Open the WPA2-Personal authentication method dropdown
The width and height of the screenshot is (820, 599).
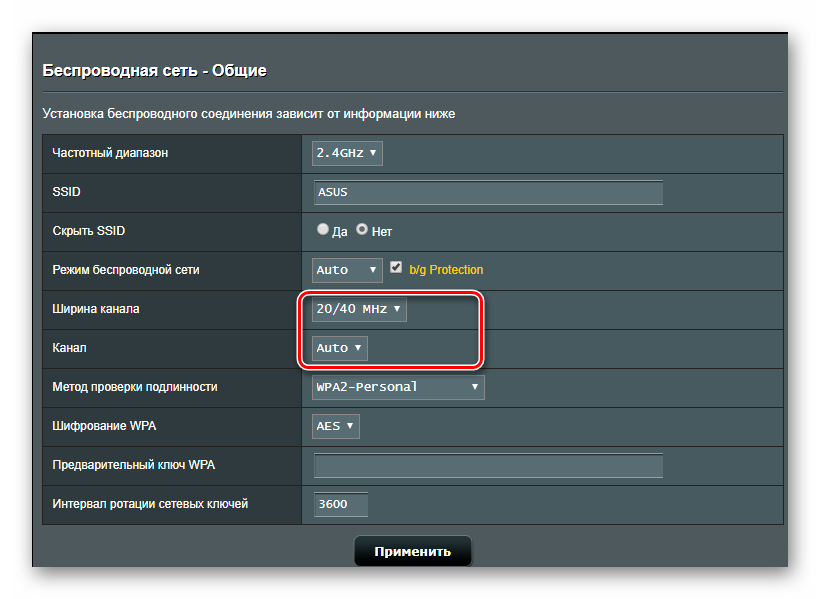tap(399, 387)
